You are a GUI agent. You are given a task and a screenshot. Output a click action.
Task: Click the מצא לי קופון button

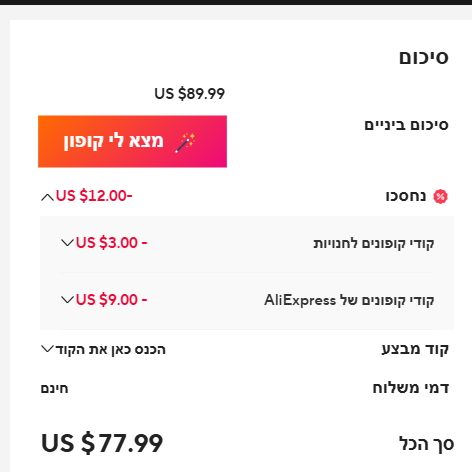click(x=132, y=141)
